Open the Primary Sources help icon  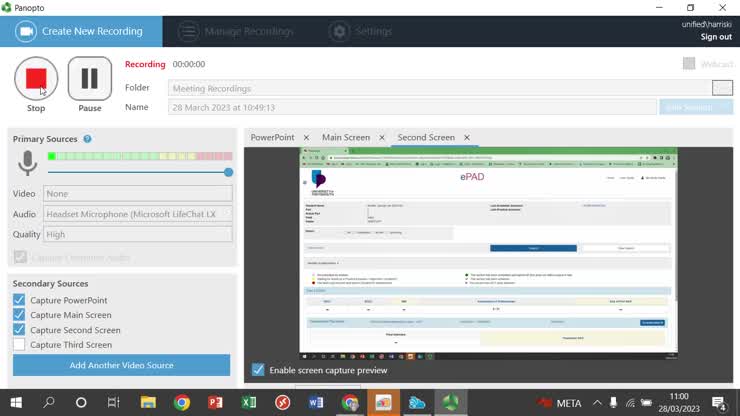click(87, 139)
